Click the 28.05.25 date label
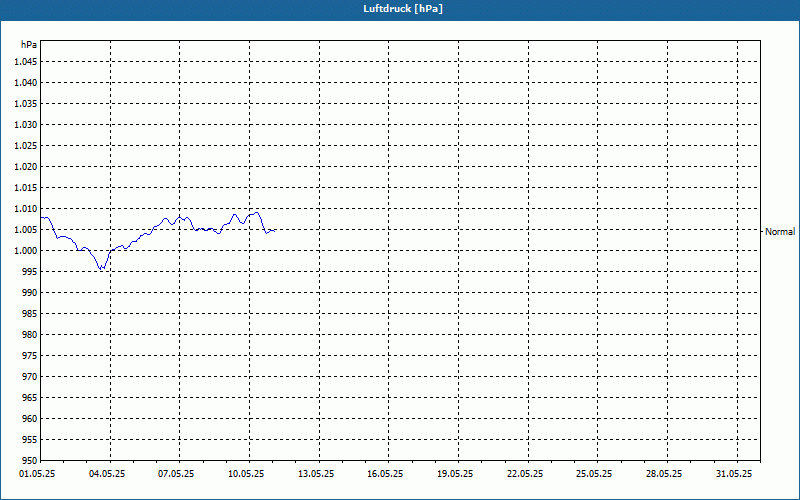The height and width of the screenshot is (500, 800). pos(664,474)
